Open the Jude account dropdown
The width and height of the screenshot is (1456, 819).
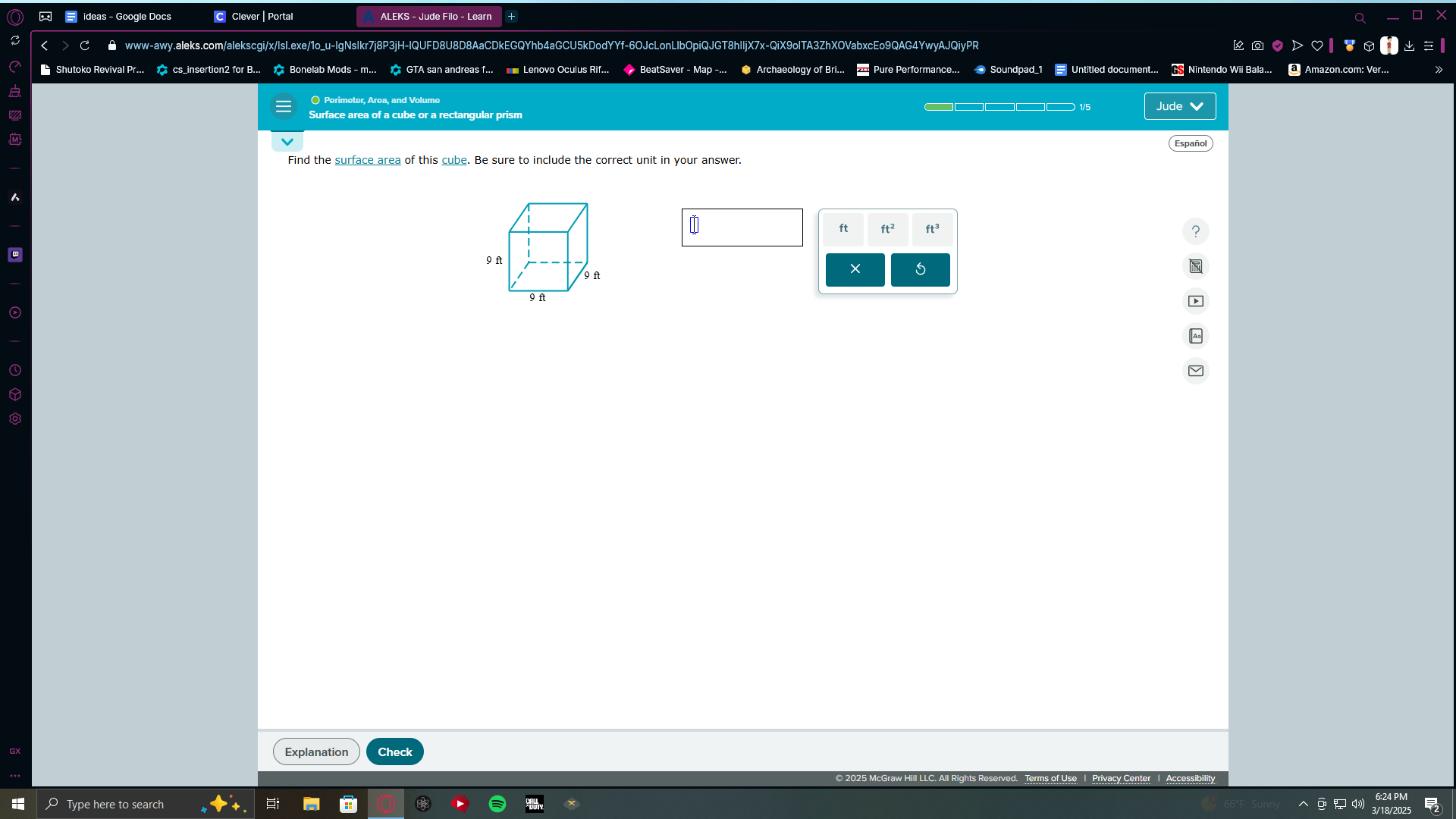(1180, 106)
